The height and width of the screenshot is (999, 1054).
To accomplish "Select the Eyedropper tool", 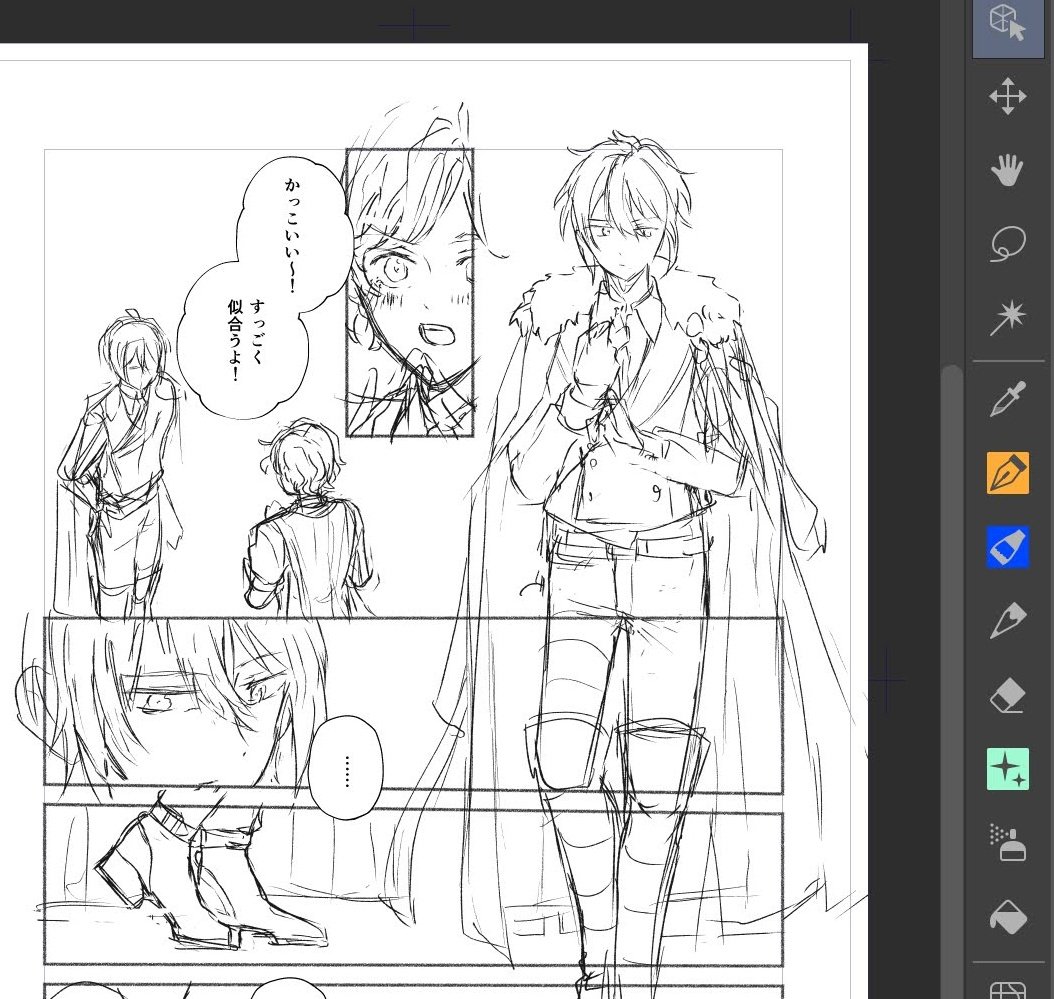I will (1008, 399).
